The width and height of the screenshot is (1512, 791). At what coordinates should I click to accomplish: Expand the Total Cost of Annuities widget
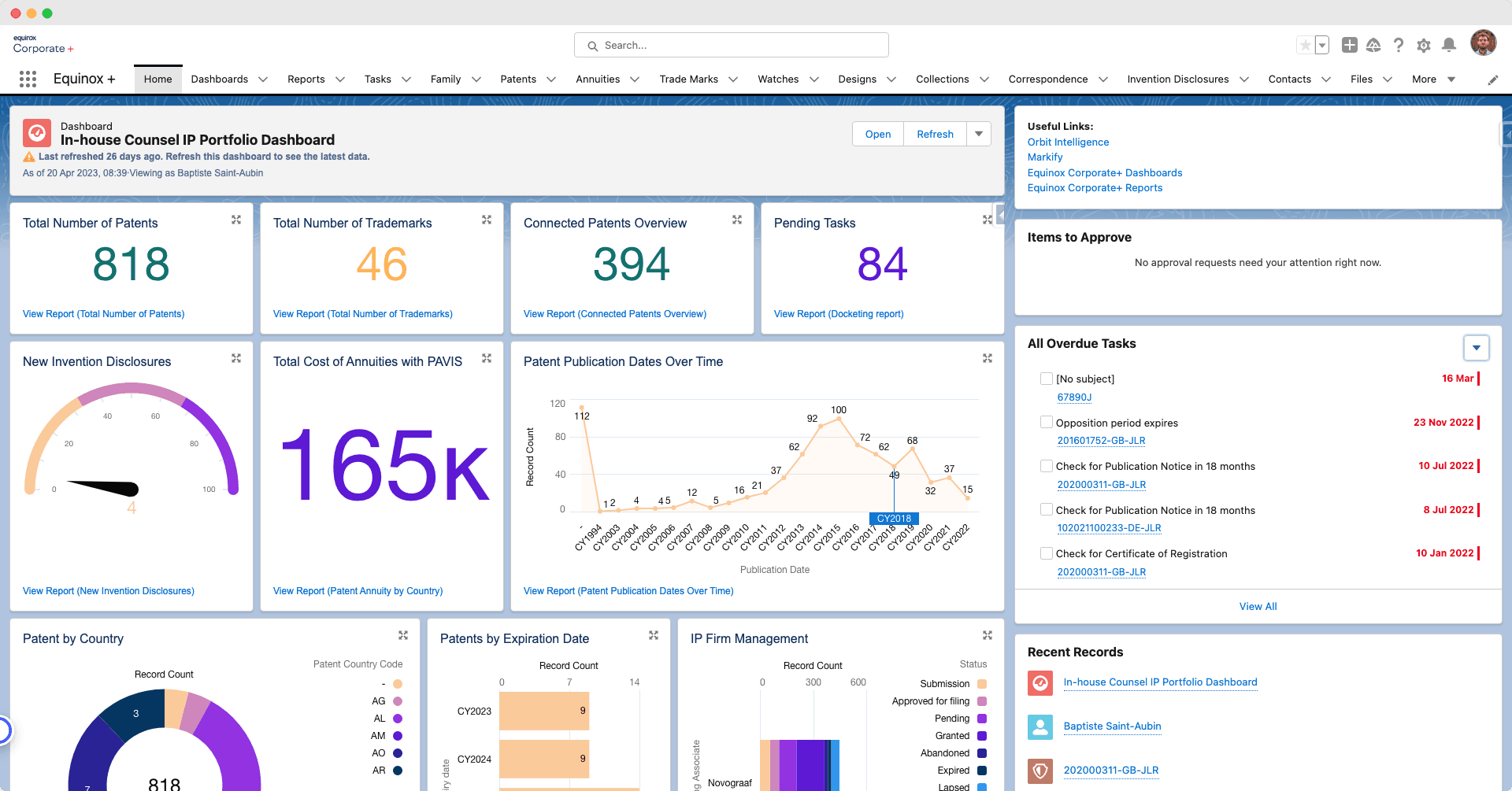coord(487,358)
